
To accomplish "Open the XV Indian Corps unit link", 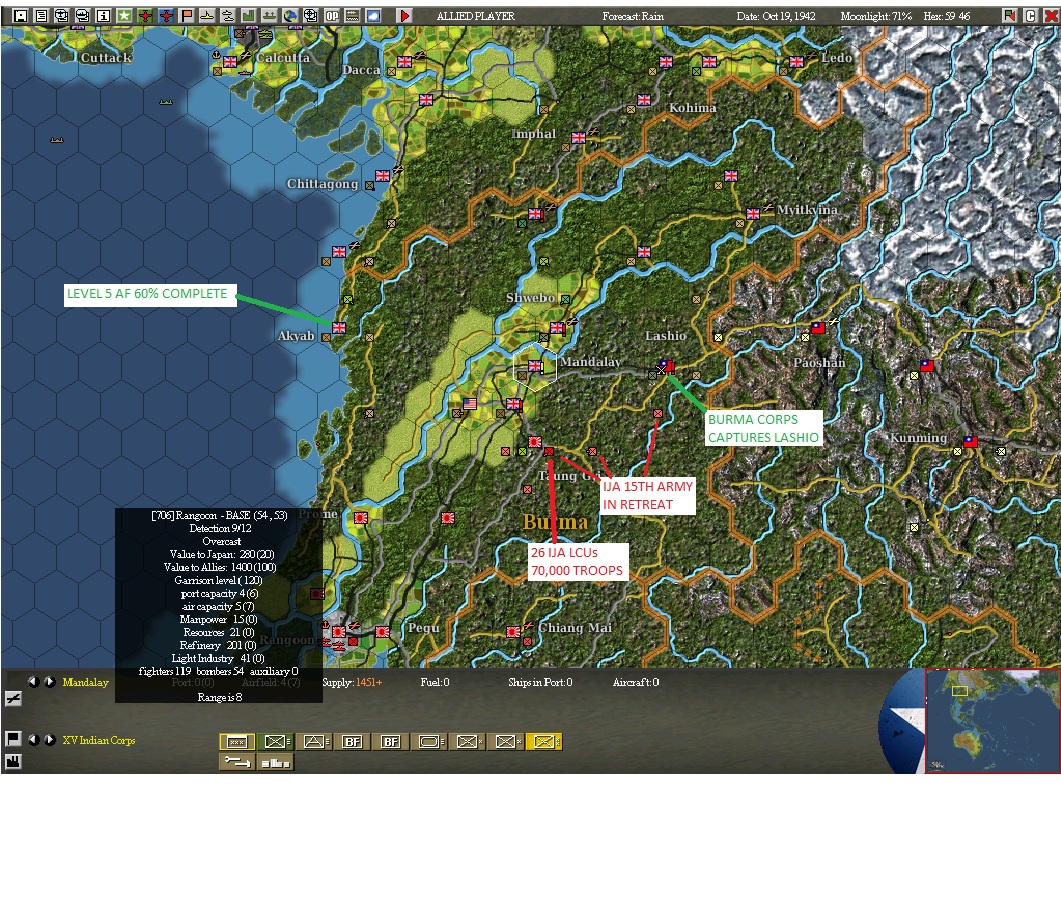I will [x=99, y=740].
